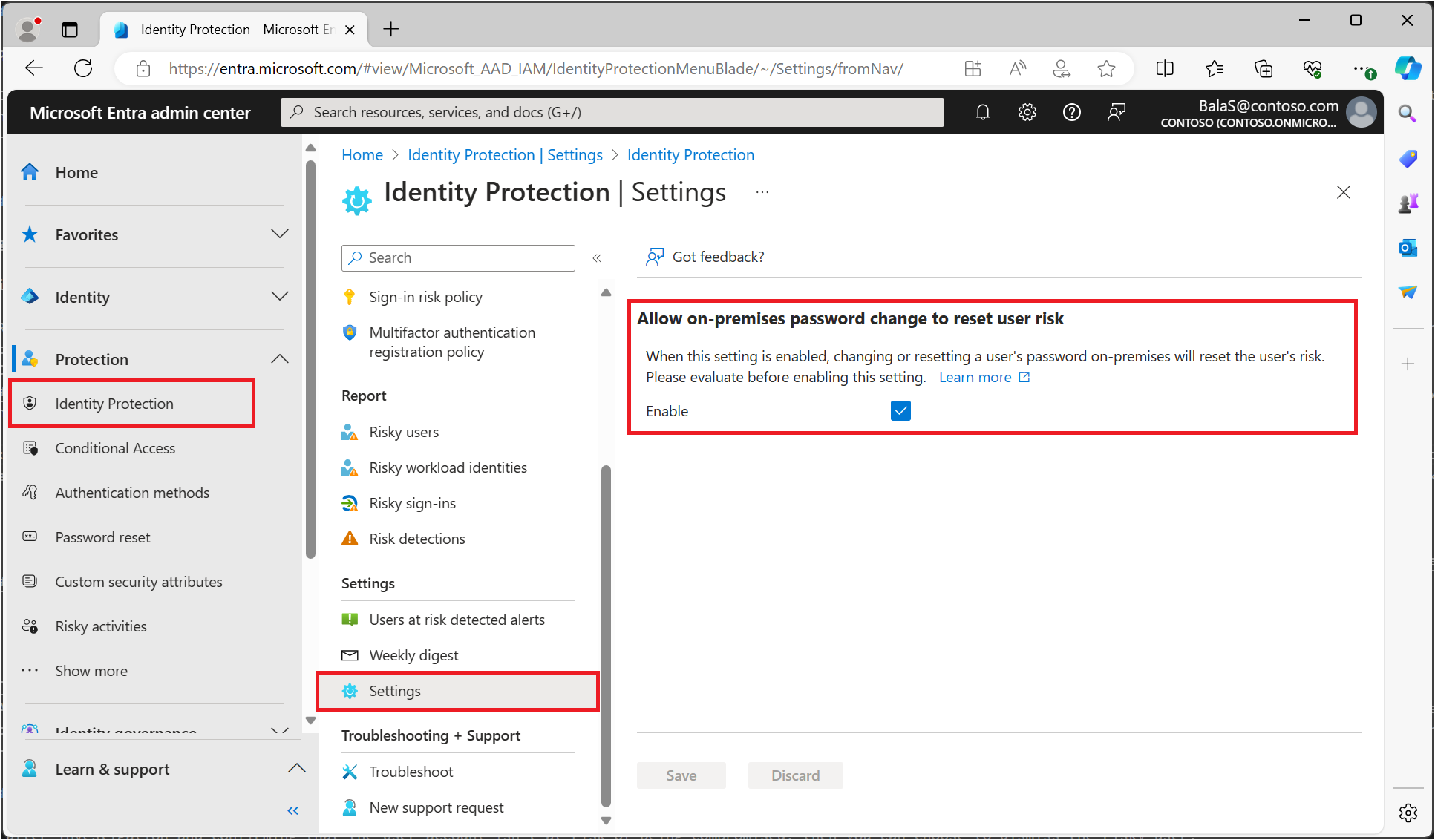Open the feedback icon in header
The image size is (1435, 840).
tap(1116, 112)
